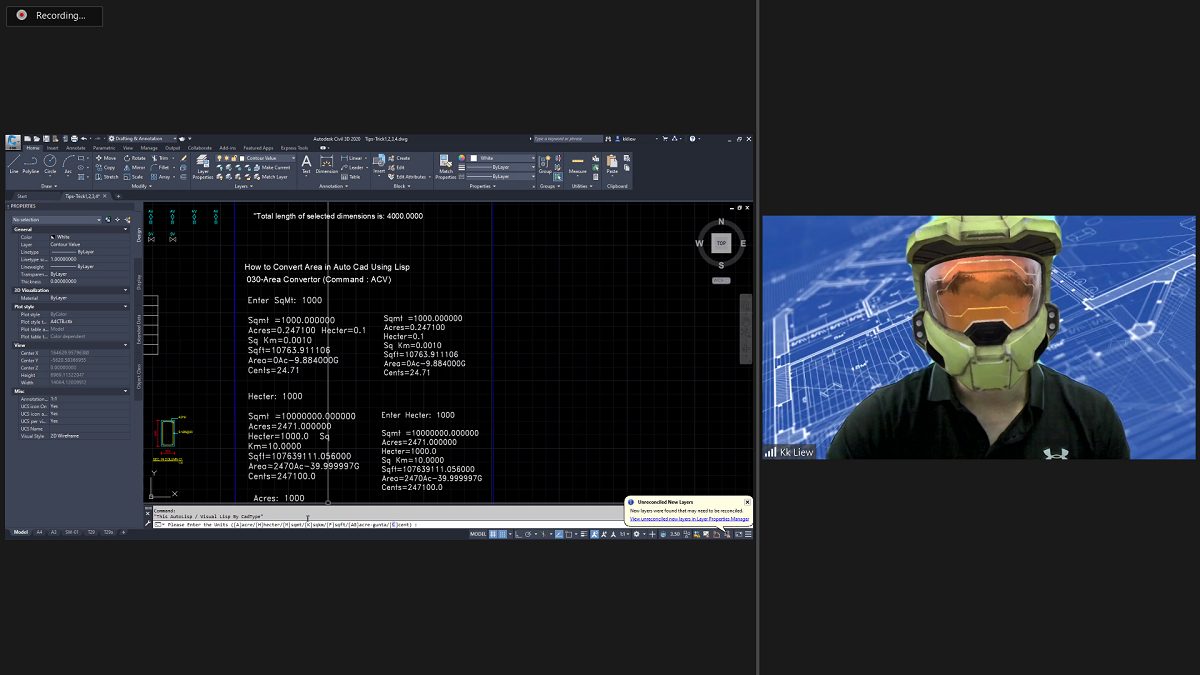
Task: Click the command line input field
Action: [x=390, y=524]
